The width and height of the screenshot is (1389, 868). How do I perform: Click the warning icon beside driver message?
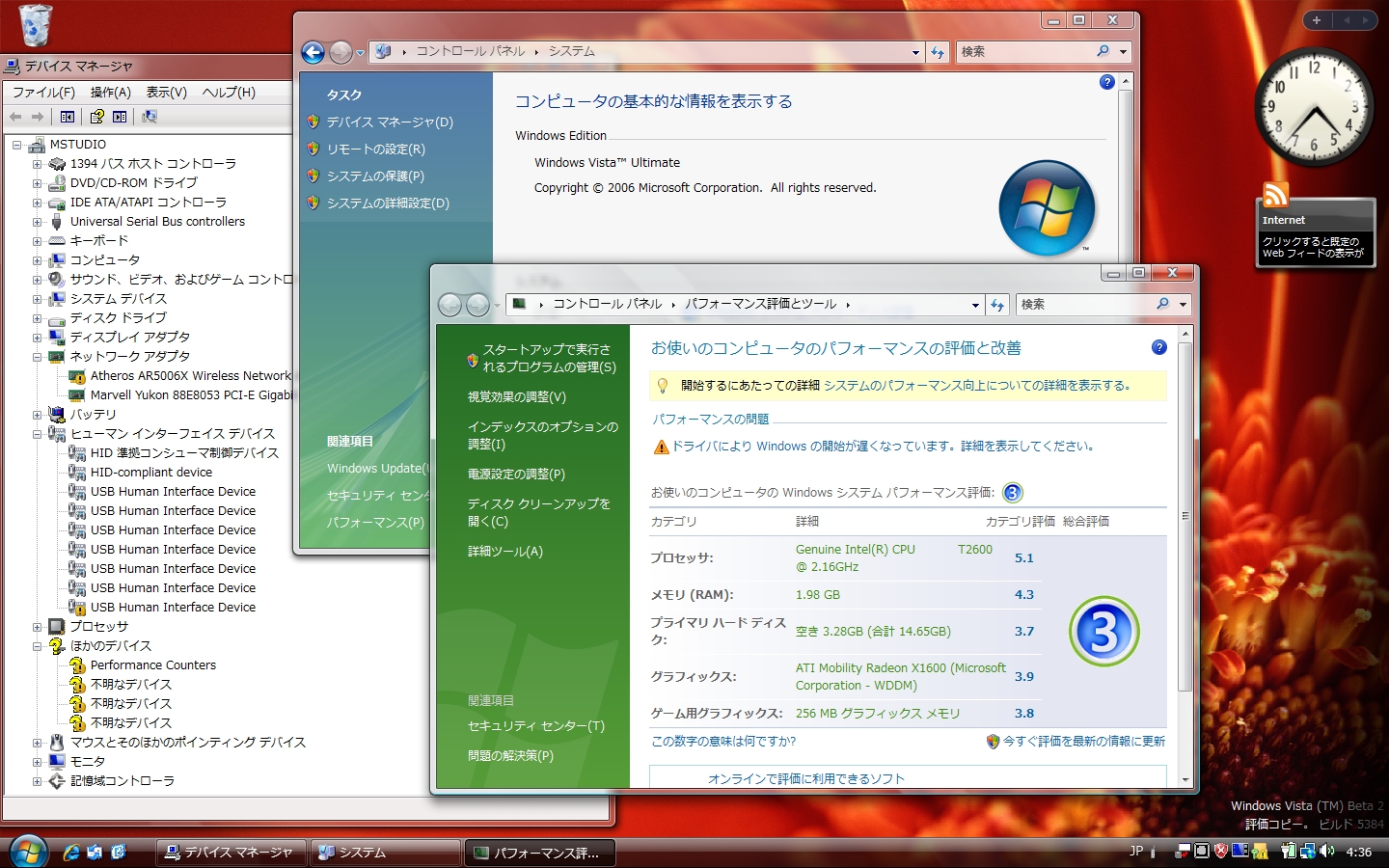pyautogui.click(x=661, y=447)
